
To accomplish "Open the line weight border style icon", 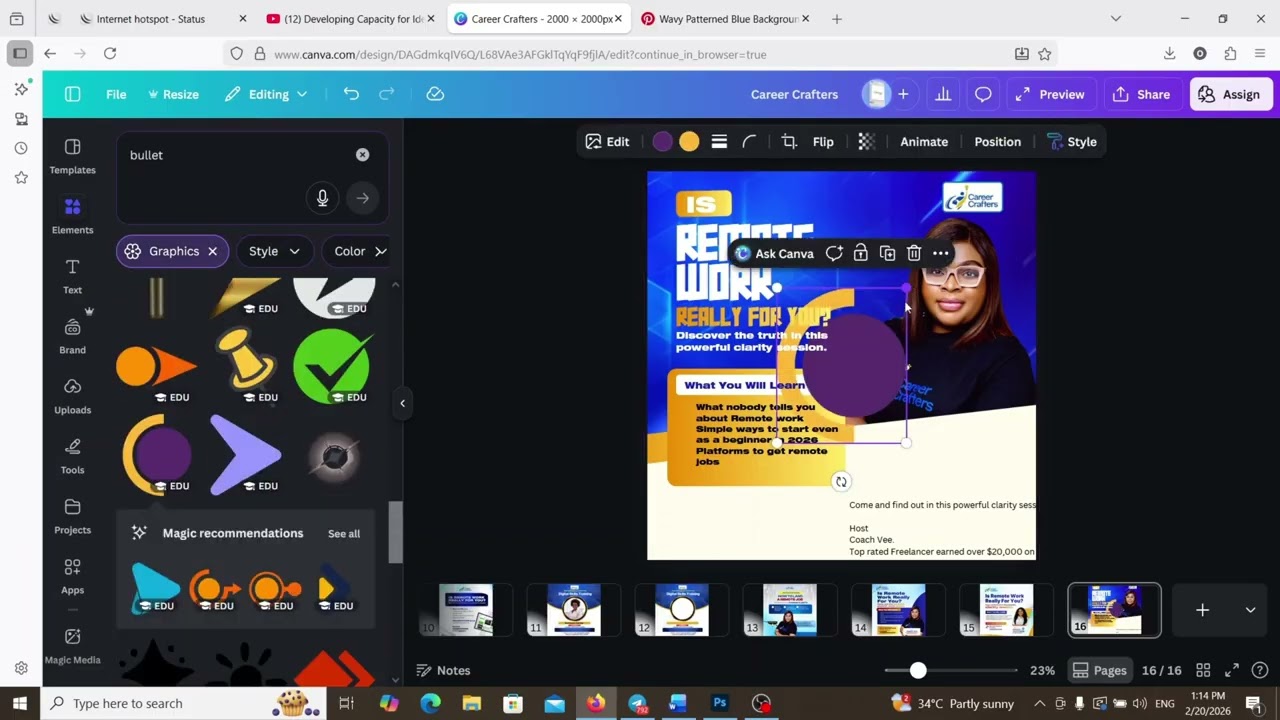I will (x=719, y=142).
